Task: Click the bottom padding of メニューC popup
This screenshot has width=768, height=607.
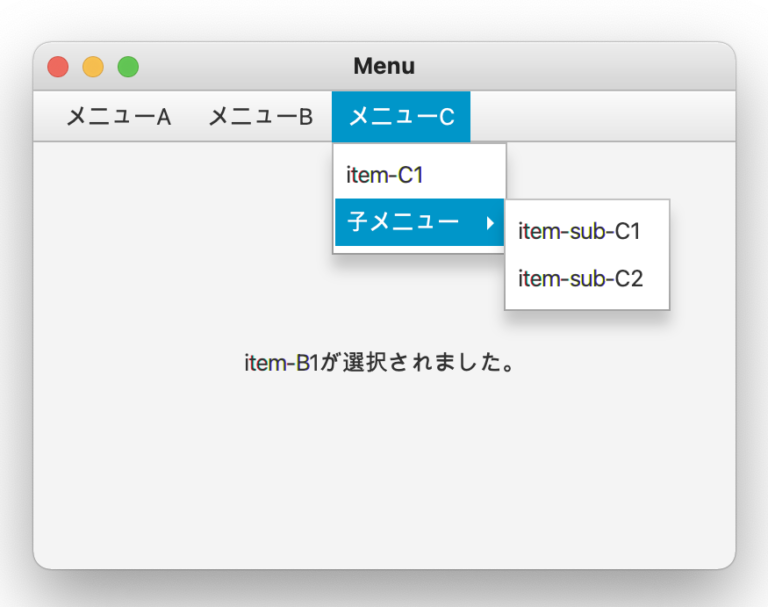Action: (420, 249)
